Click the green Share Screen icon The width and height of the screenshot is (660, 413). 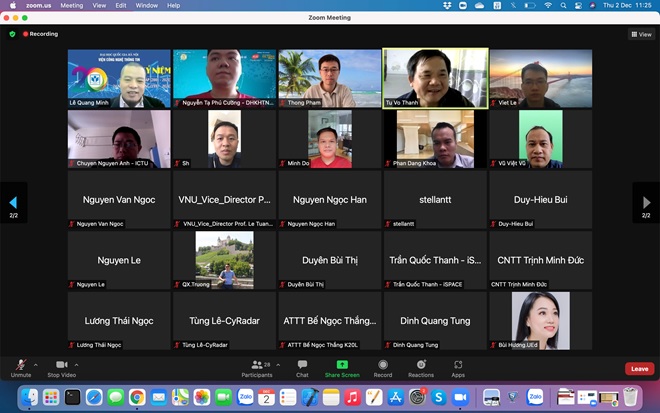coord(342,367)
